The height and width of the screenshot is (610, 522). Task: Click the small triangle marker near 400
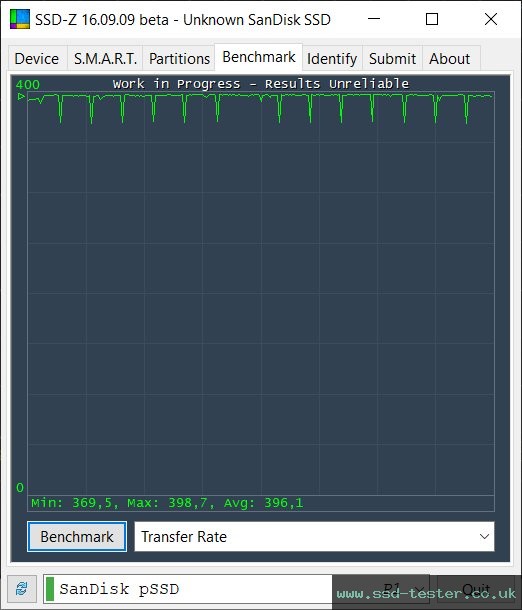tap(21, 96)
